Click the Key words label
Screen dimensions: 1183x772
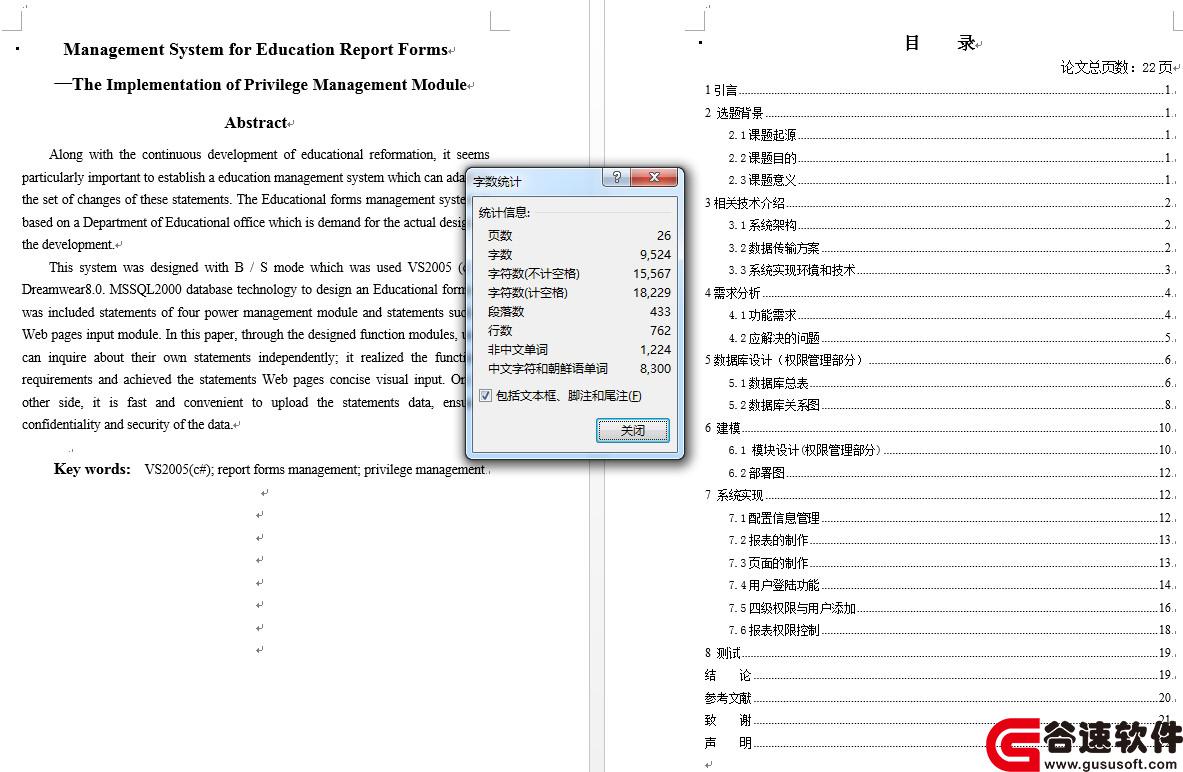click(x=92, y=469)
